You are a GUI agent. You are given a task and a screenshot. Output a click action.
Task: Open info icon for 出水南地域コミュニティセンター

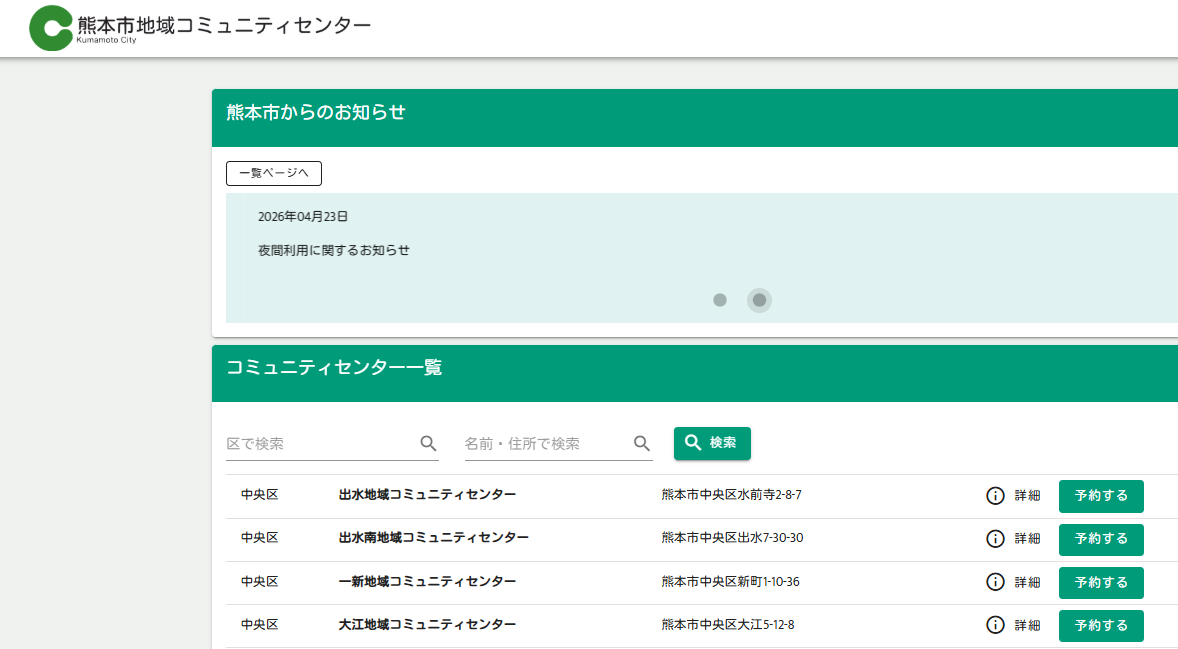click(995, 539)
